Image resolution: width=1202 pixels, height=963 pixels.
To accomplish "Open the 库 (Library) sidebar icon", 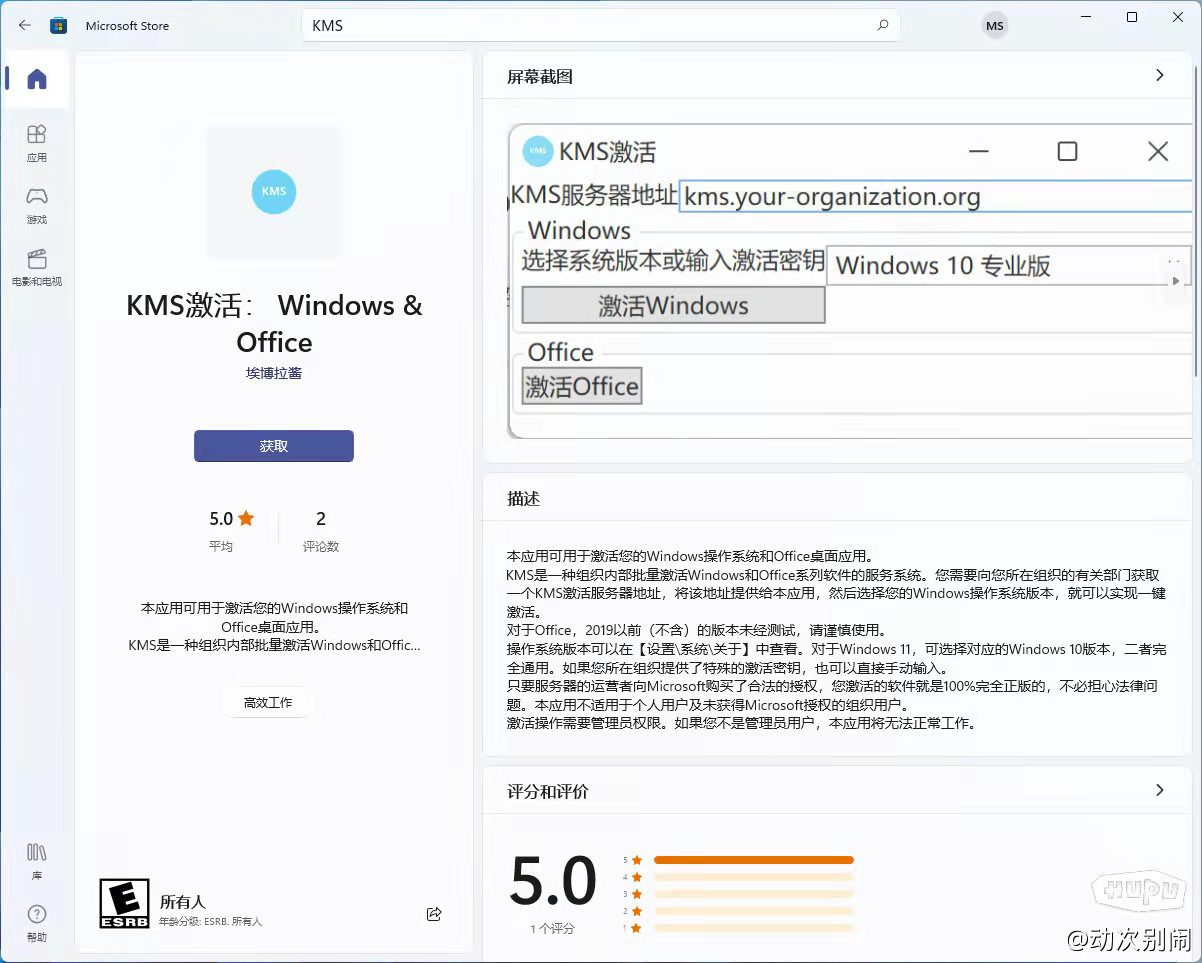I will point(37,860).
